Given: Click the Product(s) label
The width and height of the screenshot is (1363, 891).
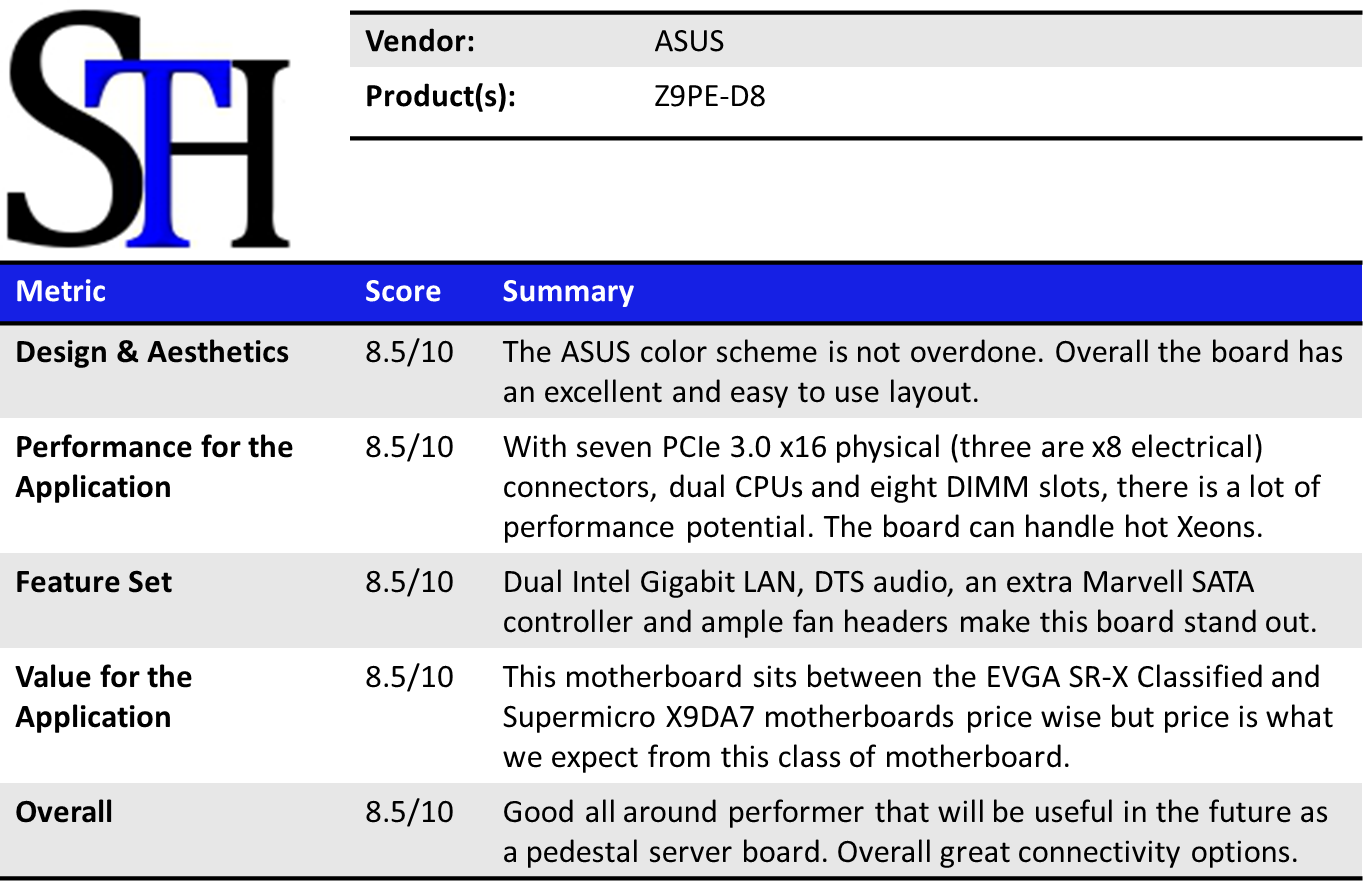Looking at the screenshot, I should pyautogui.click(x=440, y=97).
